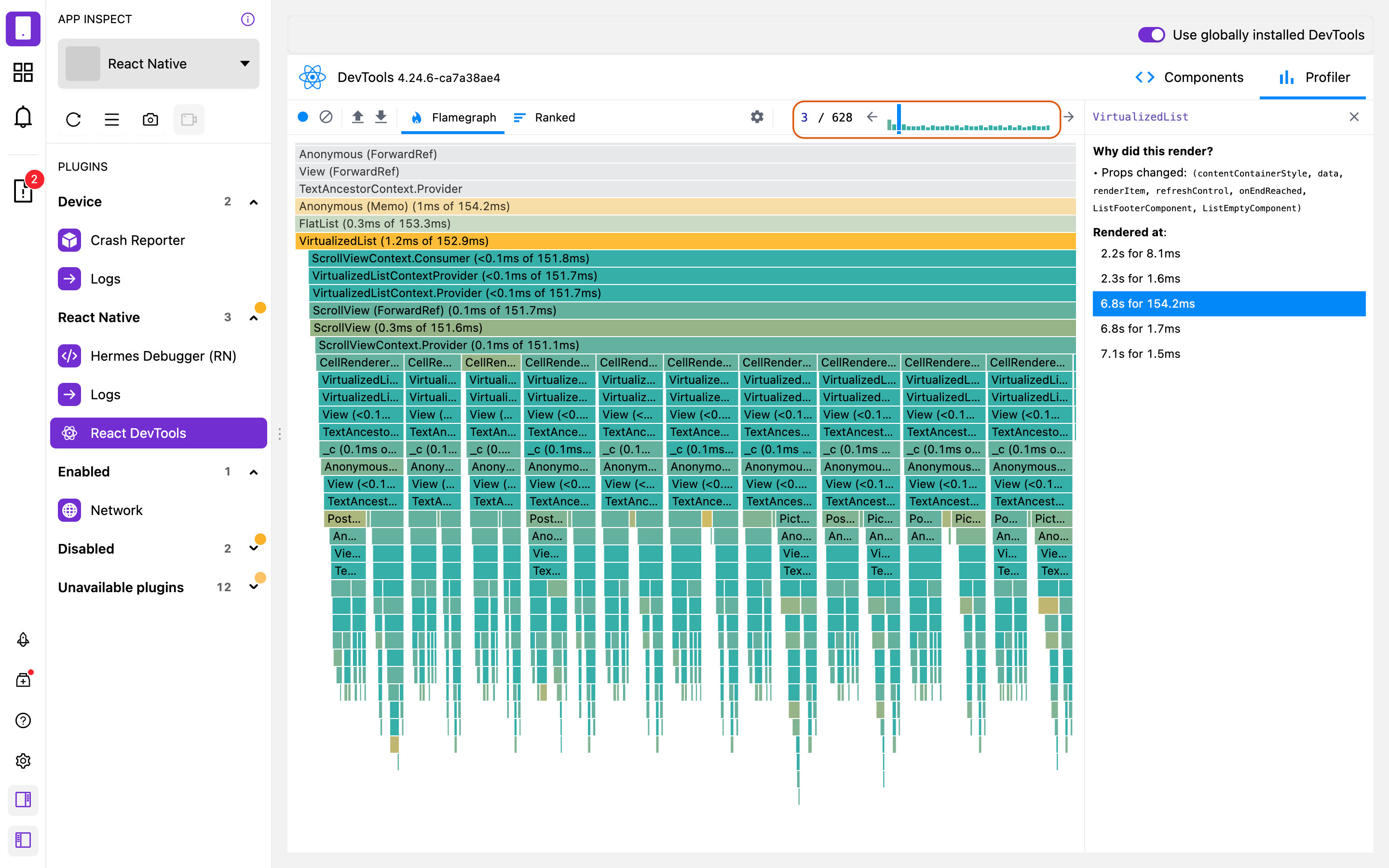The width and height of the screenshot is (1389, 868).
Task: Load a profile using the upload icon
Action: 357,117
